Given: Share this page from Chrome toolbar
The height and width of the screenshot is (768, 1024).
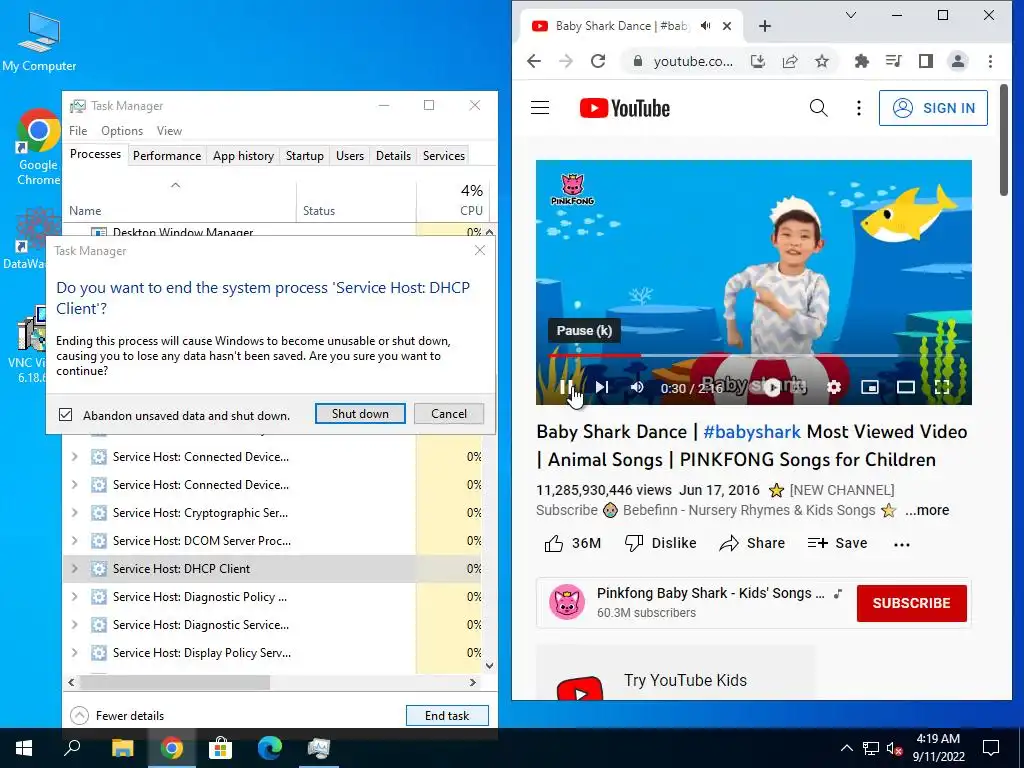Looking at the screenshot, I should [790, 61].
